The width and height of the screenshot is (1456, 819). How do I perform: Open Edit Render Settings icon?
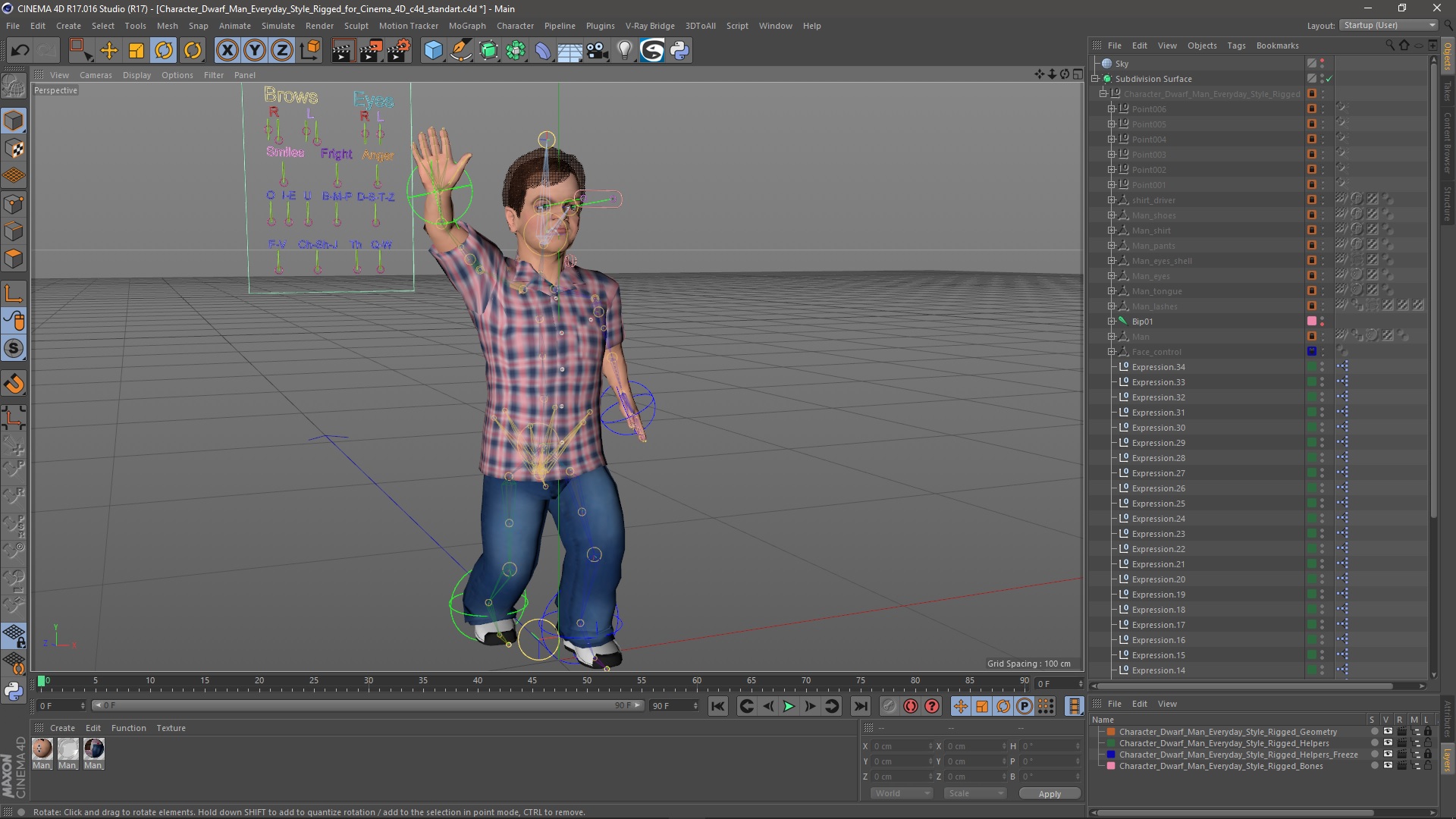pos(399,51)
